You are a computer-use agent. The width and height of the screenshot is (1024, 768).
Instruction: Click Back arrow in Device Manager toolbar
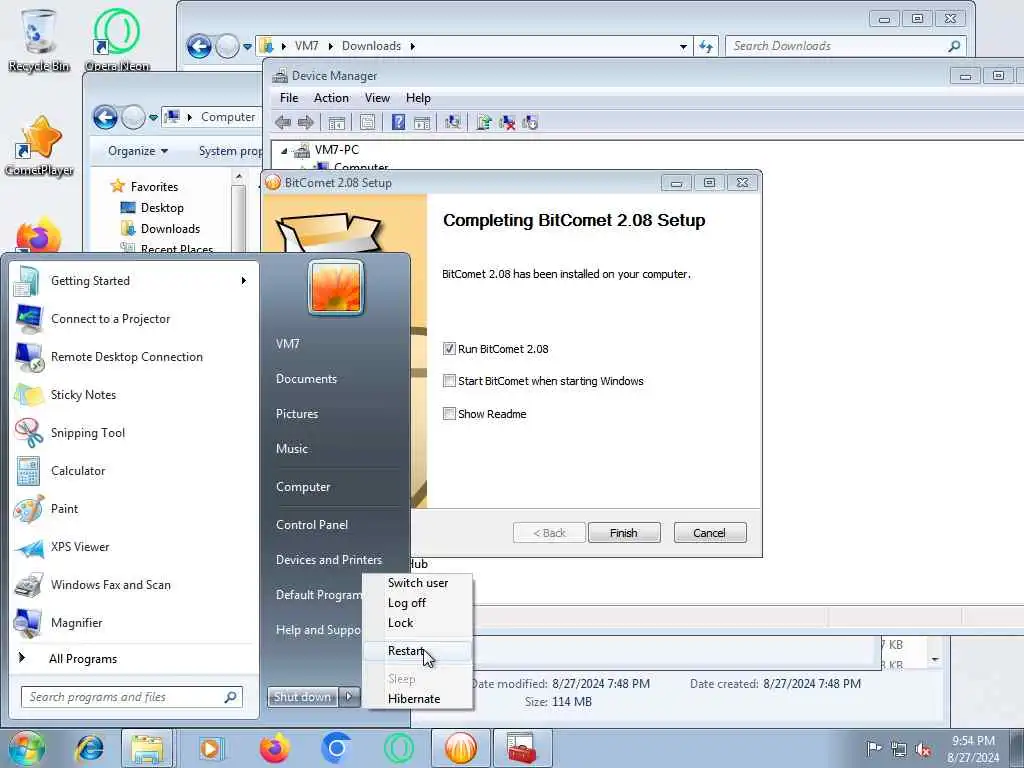point(283,122)
